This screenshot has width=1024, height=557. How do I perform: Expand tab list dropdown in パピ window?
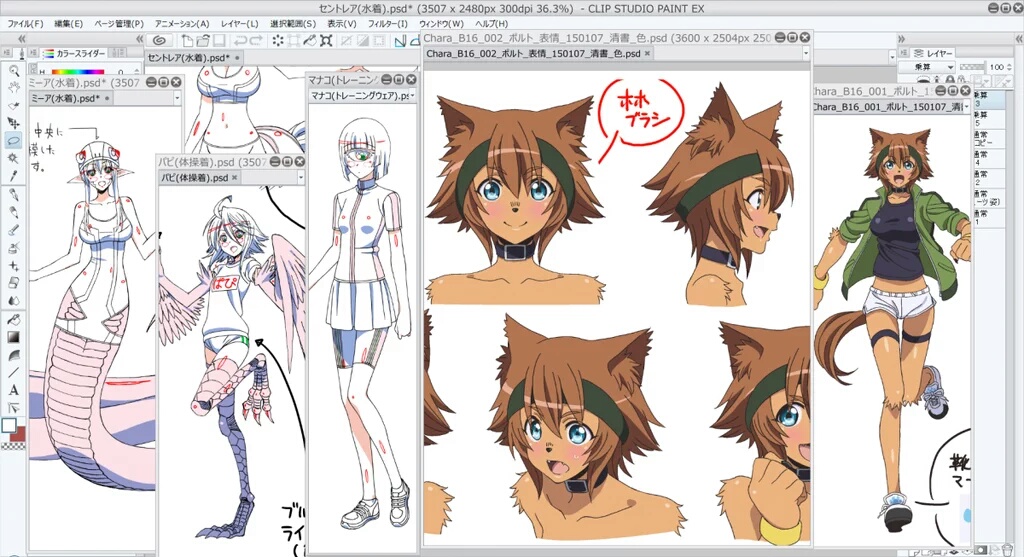pos(300,178)
